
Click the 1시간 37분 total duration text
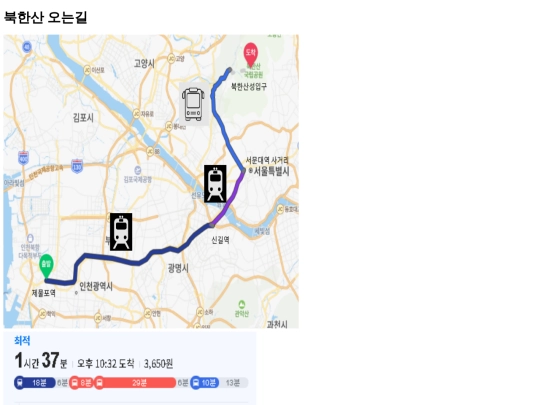(x=41, y=361)
